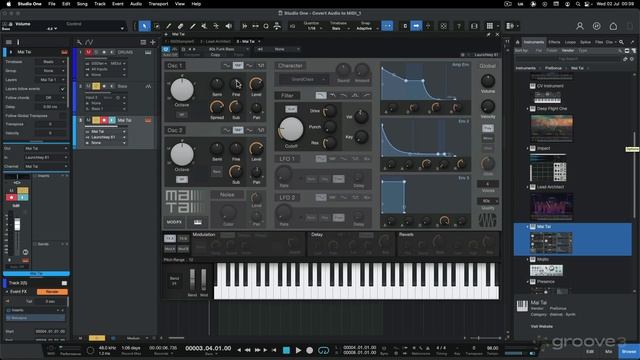Open the wrench track options icon
Screen dimensions: 640x360
pos(79,42)
